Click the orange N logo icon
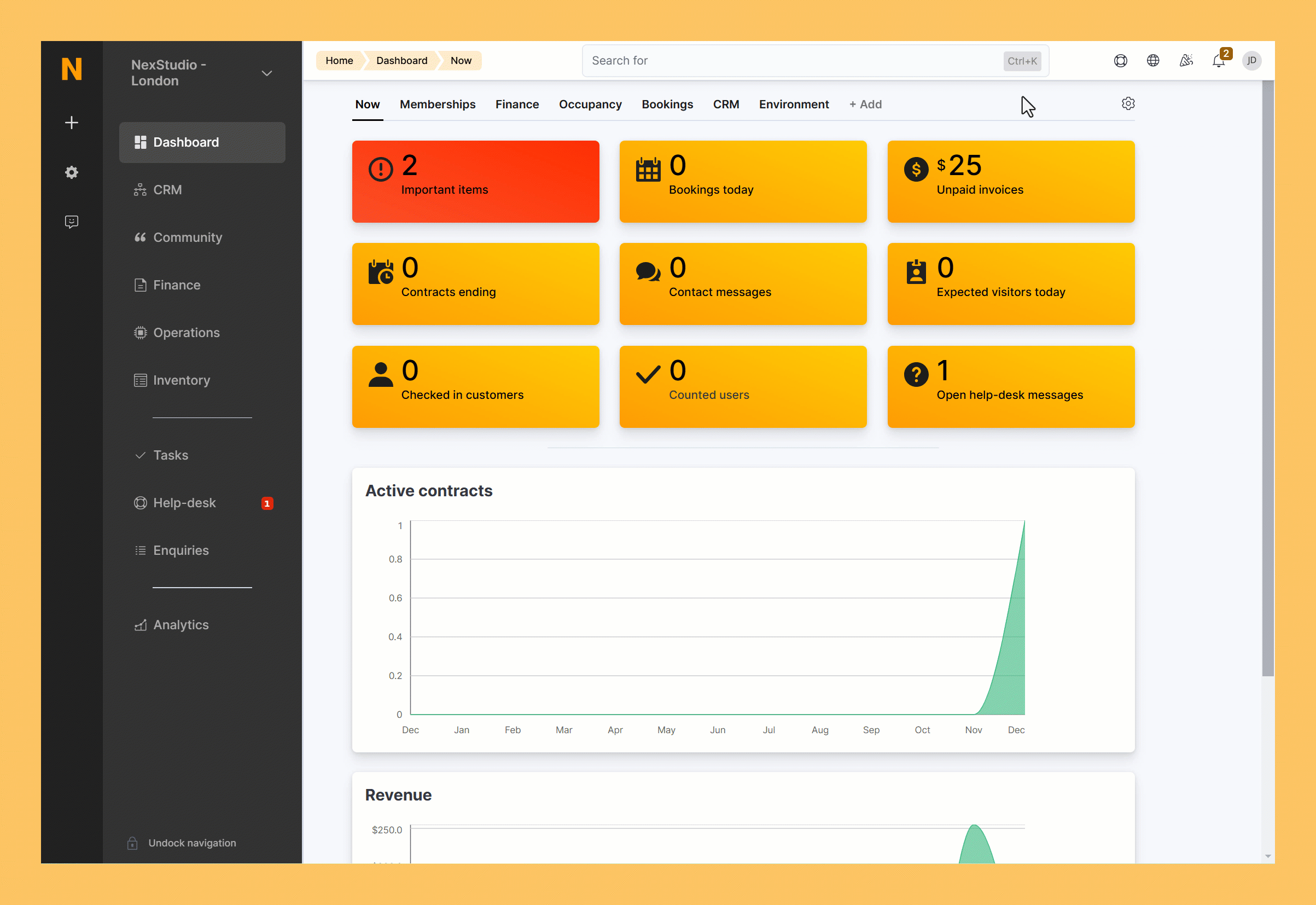The height and width of the screenshot is (905, 1316). pyautogui.click(x=72, y=69)
